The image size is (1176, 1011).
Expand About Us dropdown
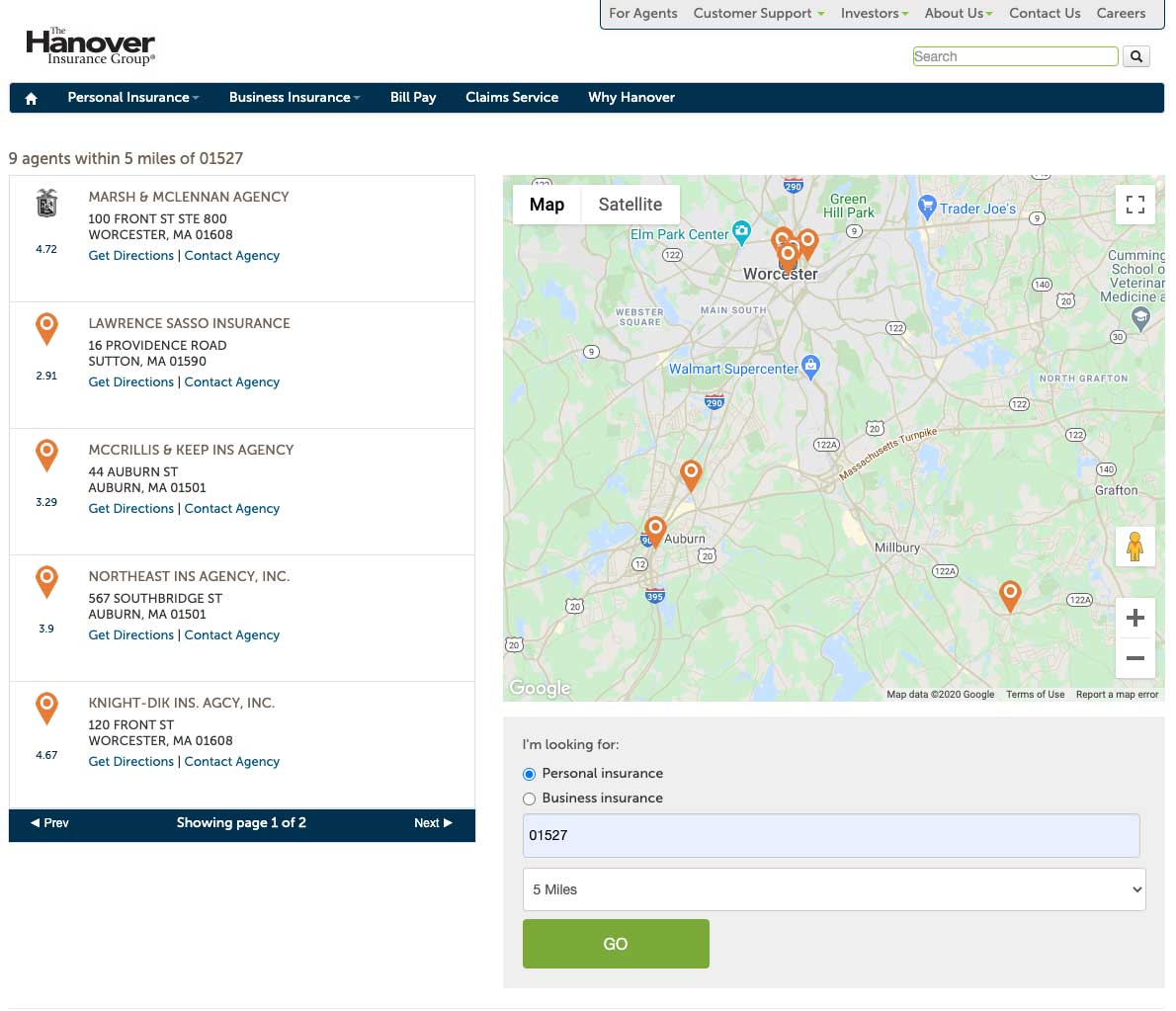click(x=958, y=14)
